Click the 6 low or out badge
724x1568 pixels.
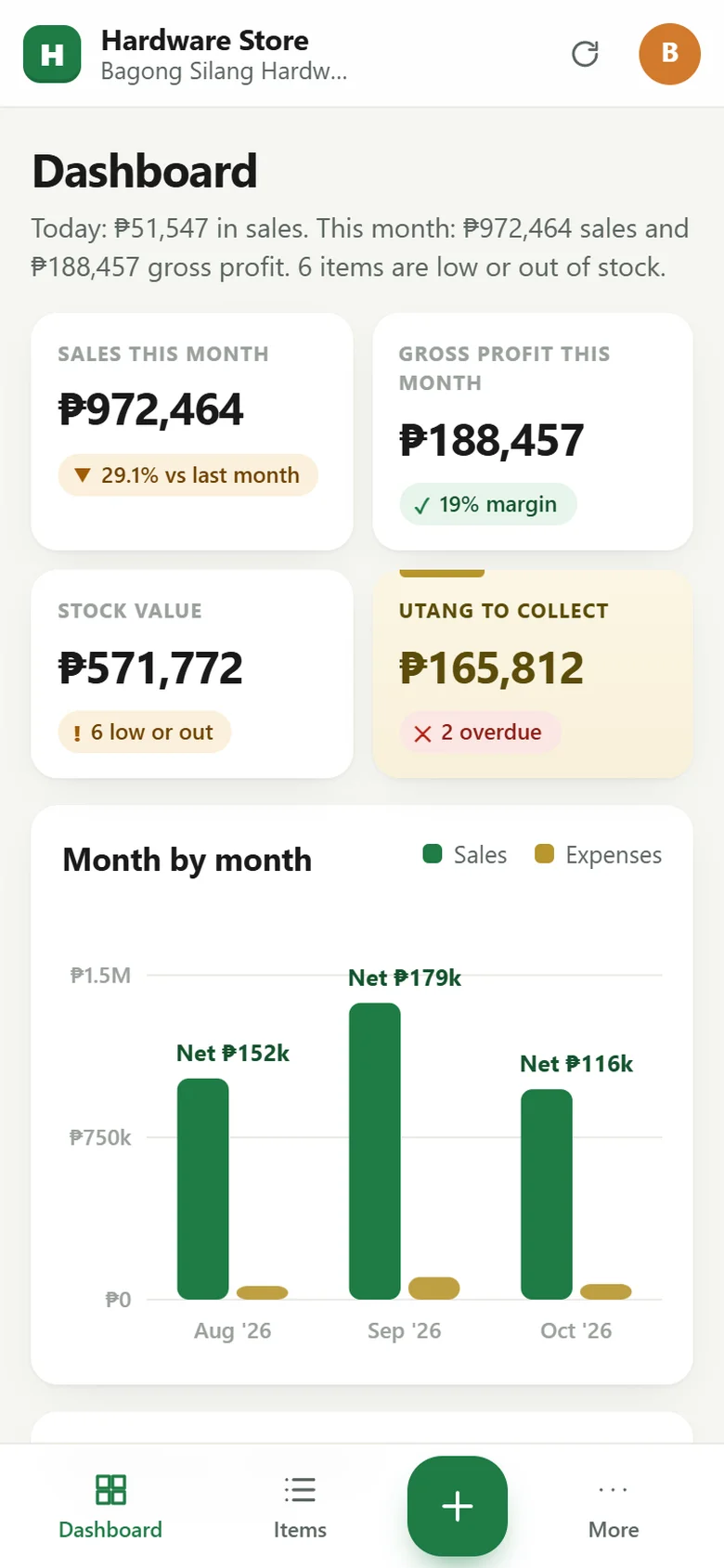[x=144, y=732]
